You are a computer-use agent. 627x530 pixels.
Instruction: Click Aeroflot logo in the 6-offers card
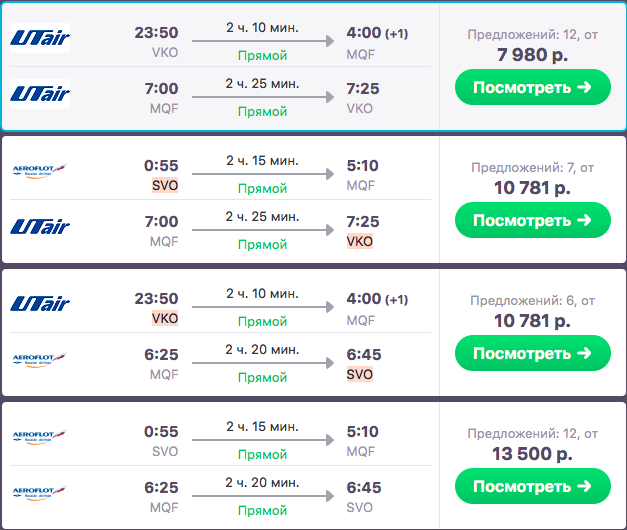[40, 360]
